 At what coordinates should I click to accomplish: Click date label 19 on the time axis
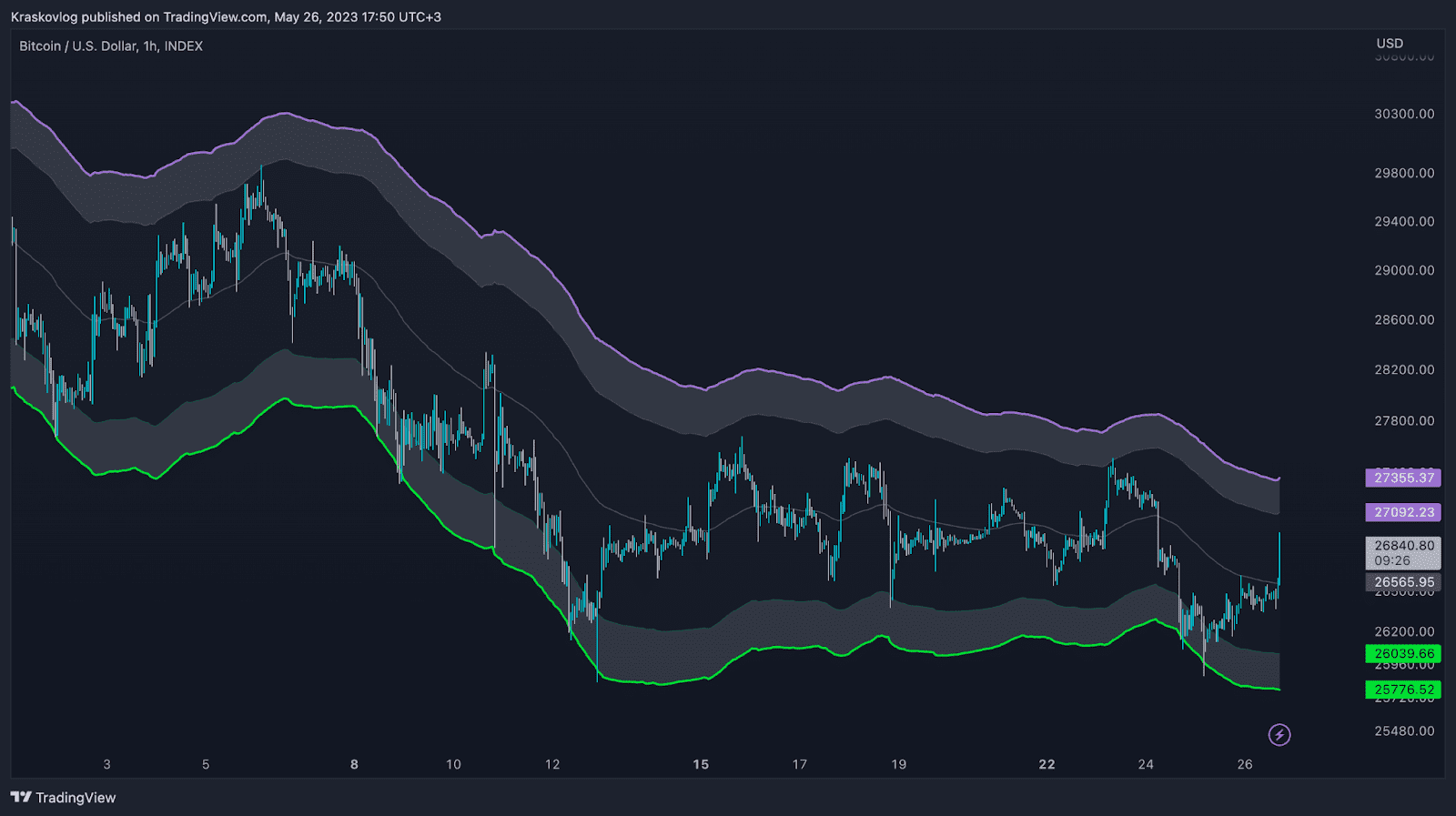point(898,764)
